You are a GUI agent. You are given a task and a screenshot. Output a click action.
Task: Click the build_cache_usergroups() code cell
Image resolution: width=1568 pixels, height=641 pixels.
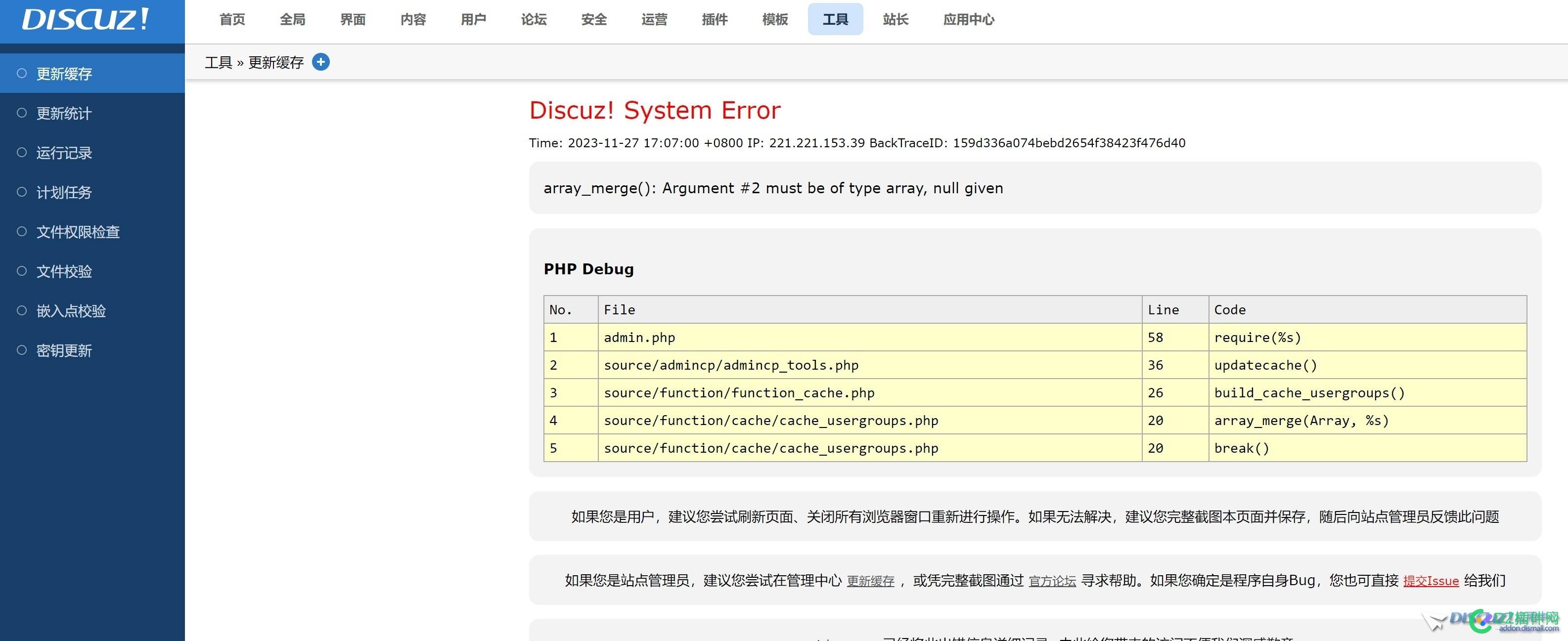(x=1368, y=393)
